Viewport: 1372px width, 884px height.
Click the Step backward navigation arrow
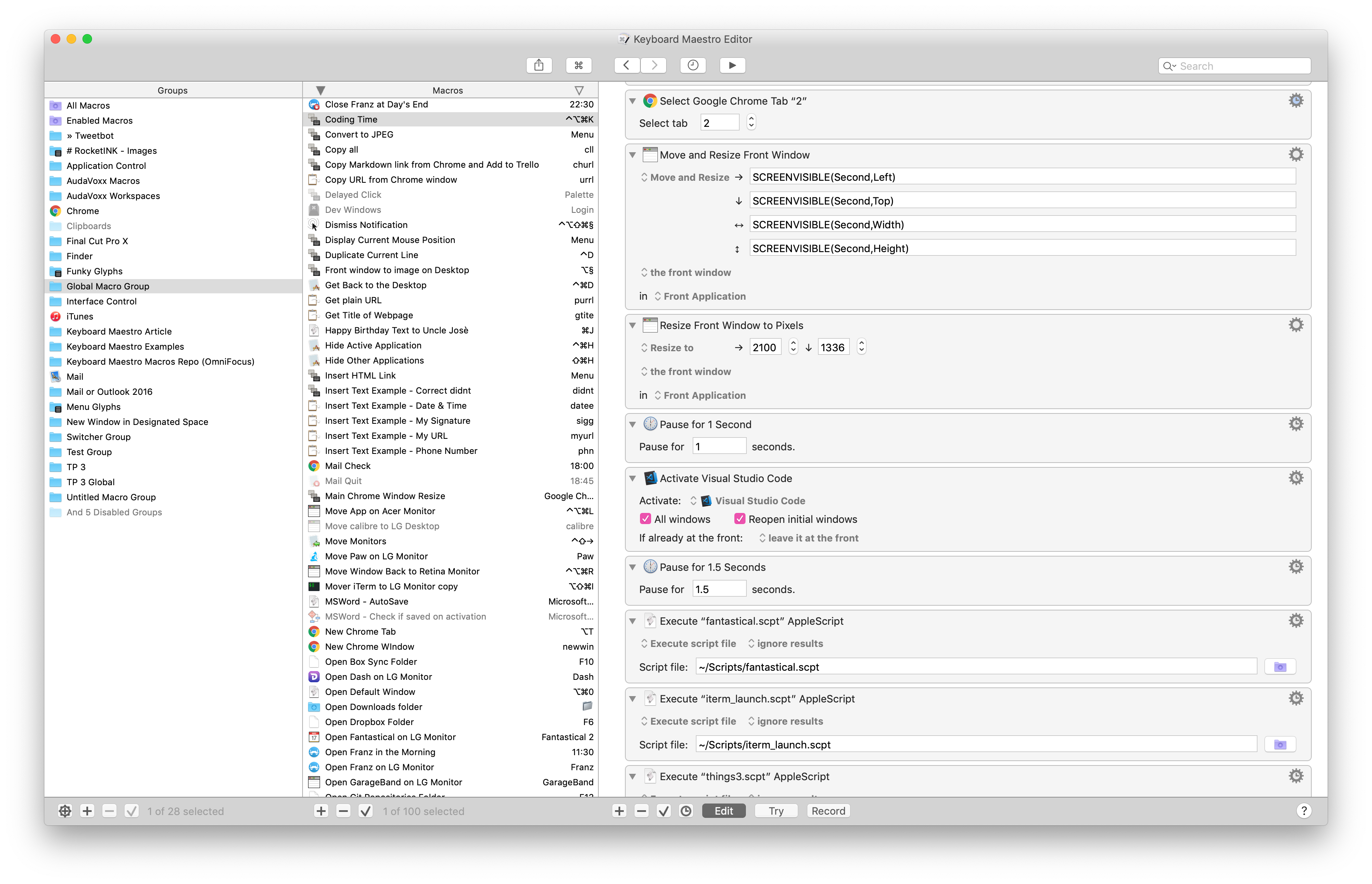click(x=625, y=65)
